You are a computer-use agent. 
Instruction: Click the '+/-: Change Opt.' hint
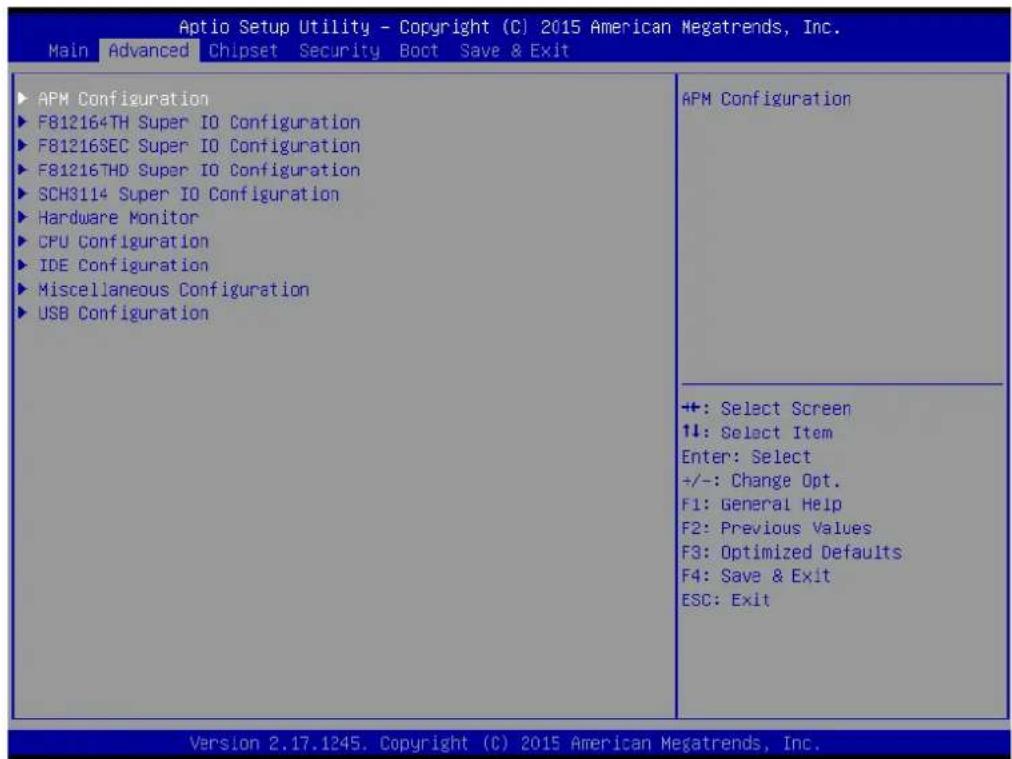point(762,480)
